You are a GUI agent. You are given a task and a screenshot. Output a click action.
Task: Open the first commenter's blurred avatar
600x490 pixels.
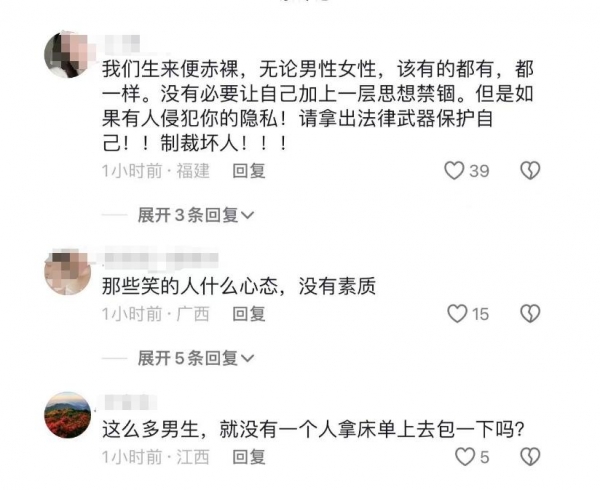pos(68,54)
